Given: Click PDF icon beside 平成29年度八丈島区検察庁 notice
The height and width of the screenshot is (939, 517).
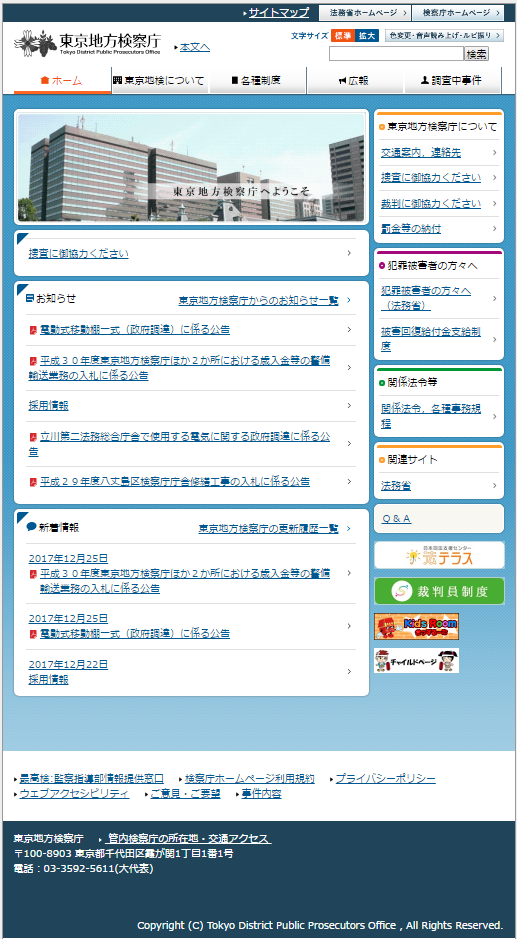Looking at the screenshot, I should pyautogui.click(x=34, y=481).
